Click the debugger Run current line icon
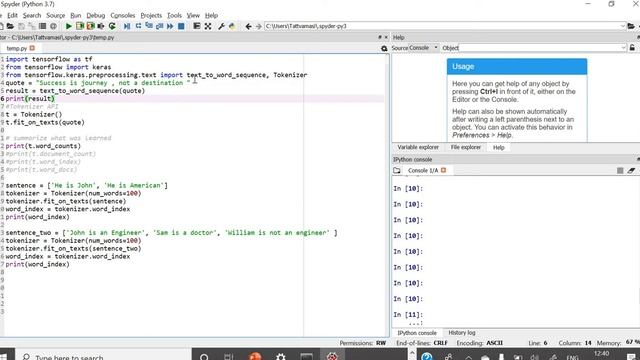Viewport: 640px width, 360px height. point(138,26)
